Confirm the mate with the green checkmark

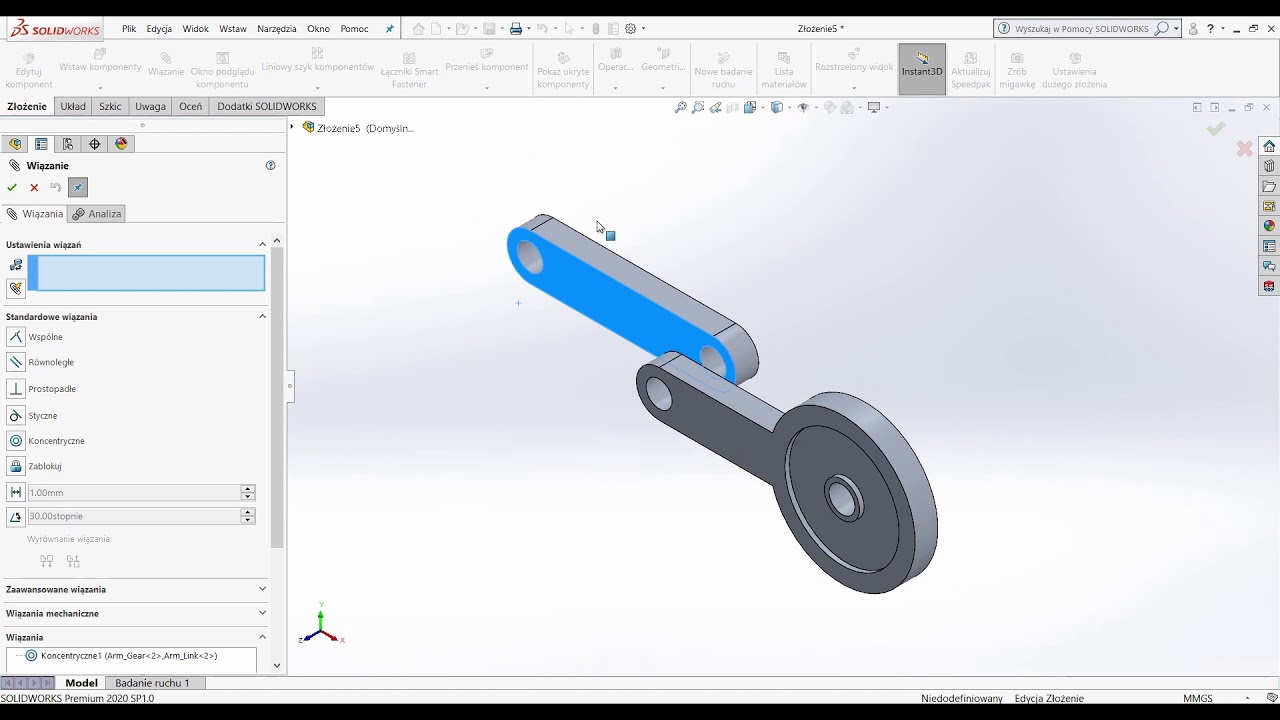coord(12,187)
